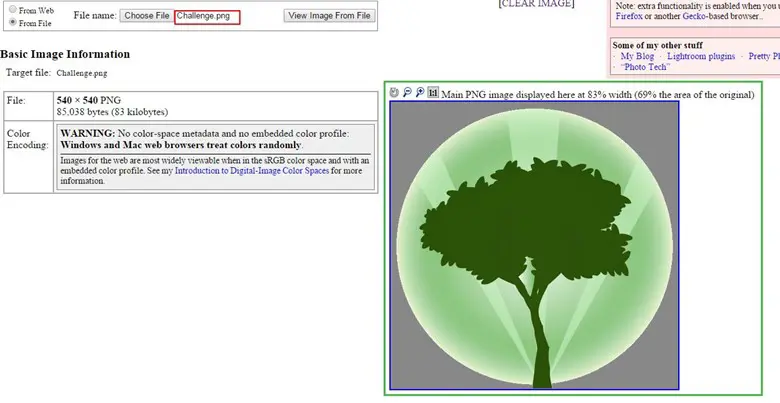Visit the My Blog link
Screen dimensions: 780x403
(638, 57)
